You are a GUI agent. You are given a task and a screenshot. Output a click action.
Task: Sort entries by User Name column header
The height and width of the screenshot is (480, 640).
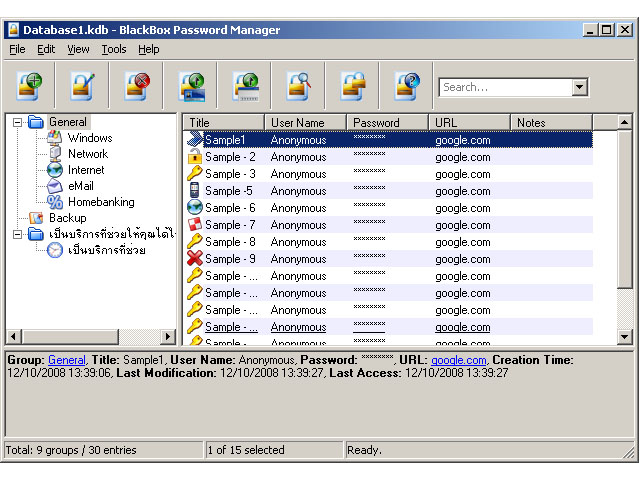pyautogui.click(x=305, y=122)
